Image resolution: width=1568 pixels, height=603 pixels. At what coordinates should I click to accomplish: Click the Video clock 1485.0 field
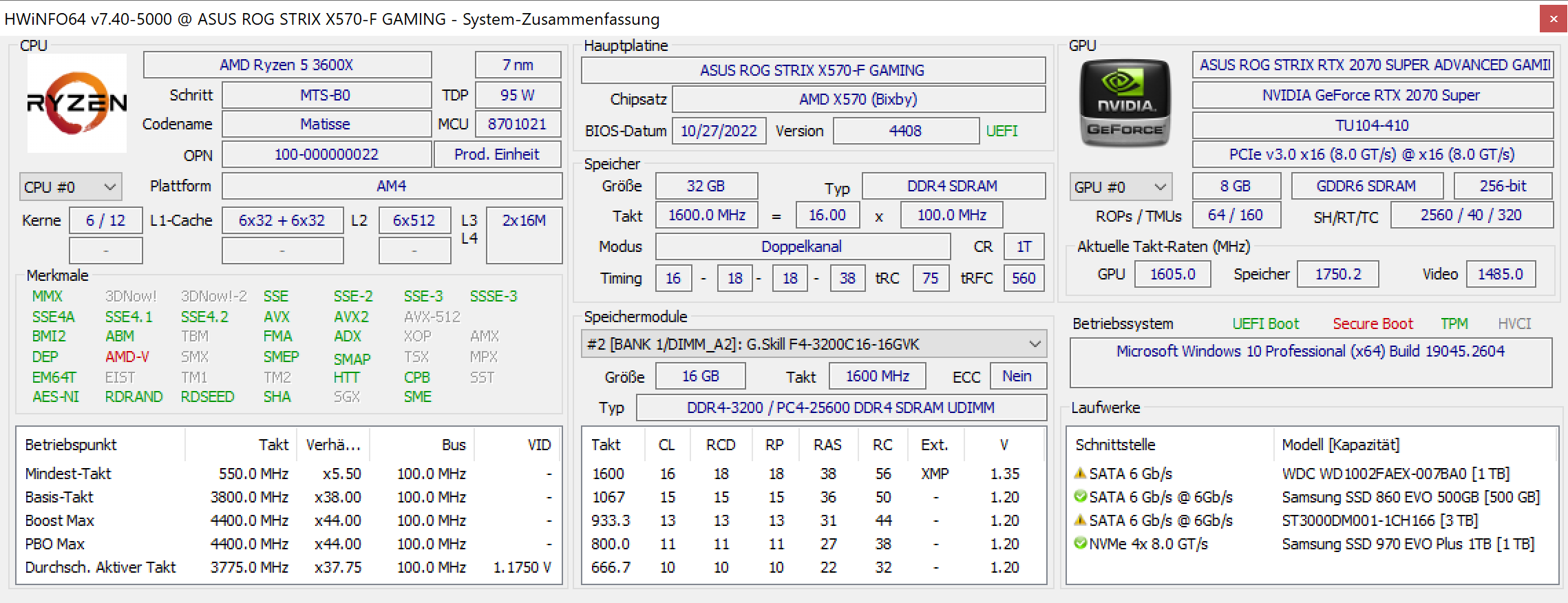[1501, 274]
